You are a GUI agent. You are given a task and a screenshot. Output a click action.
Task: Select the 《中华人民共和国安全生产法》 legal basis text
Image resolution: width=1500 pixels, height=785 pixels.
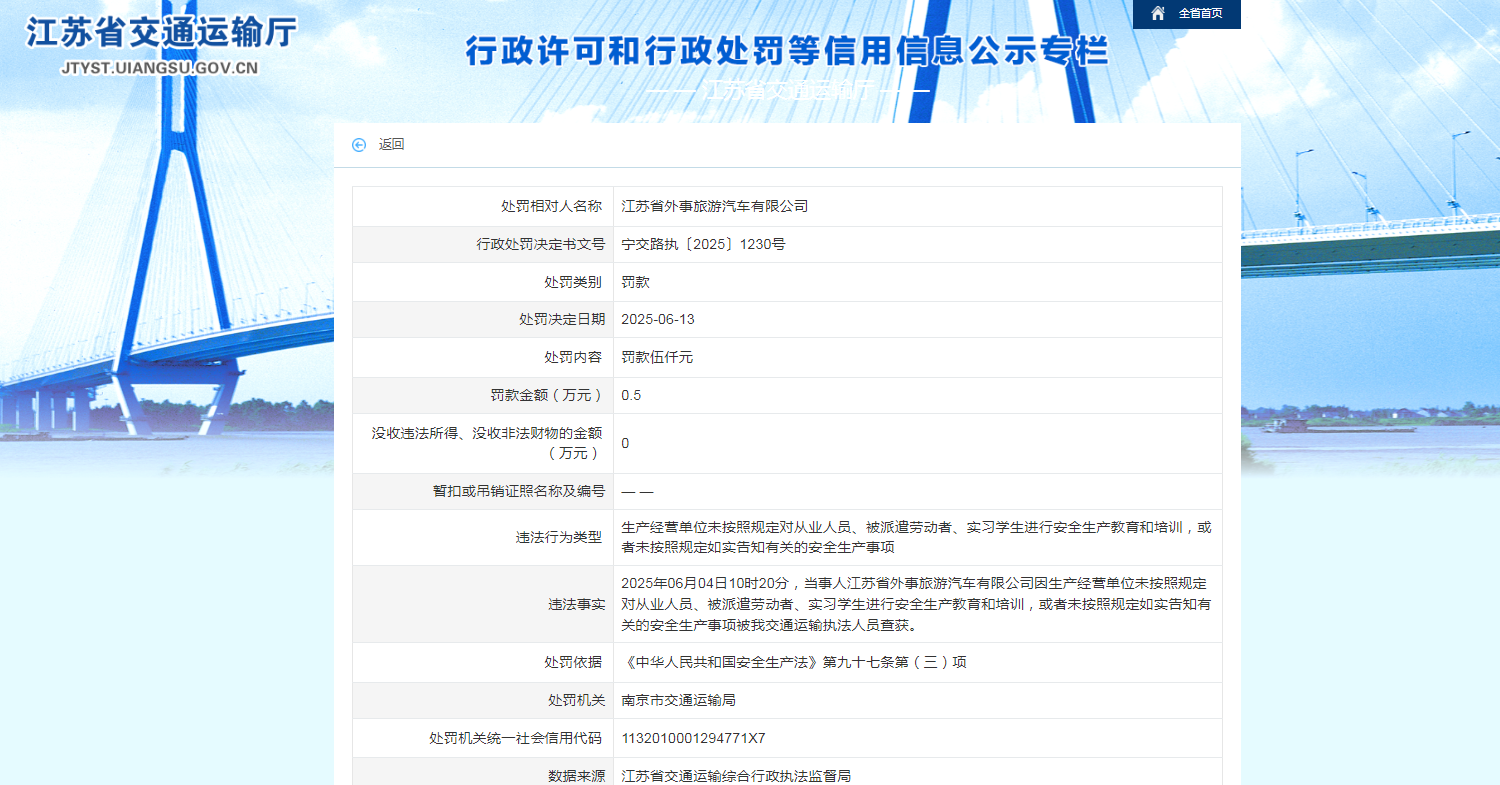pos(794,663)
